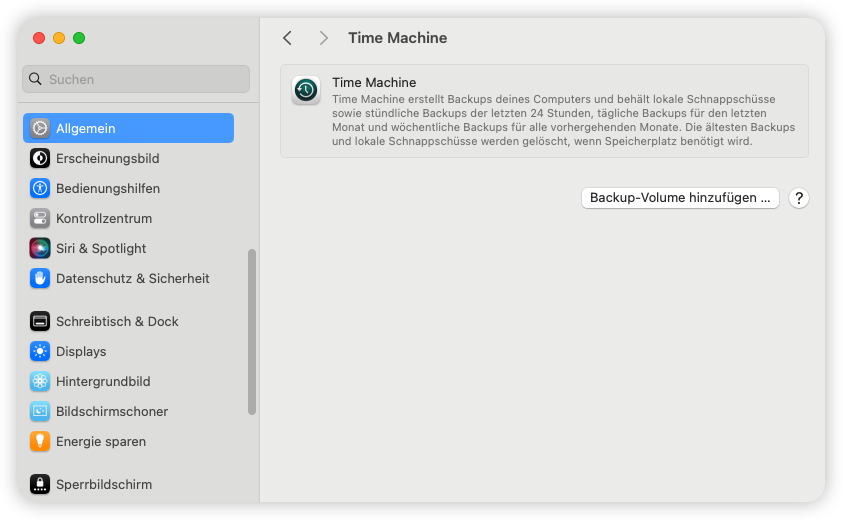Open Hintergrundbild label
The image size is (843, 520).
[103, 381]
